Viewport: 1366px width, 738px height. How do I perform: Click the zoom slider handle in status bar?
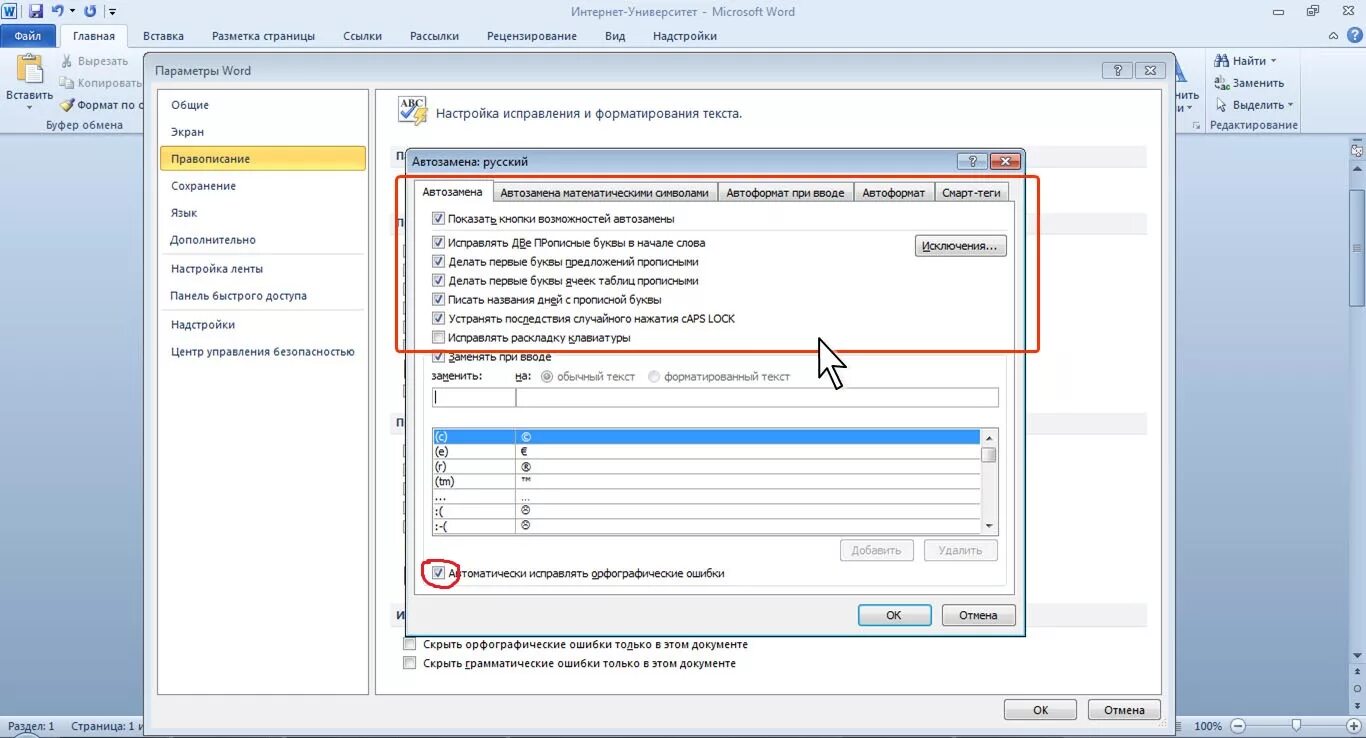point(1296,726)
